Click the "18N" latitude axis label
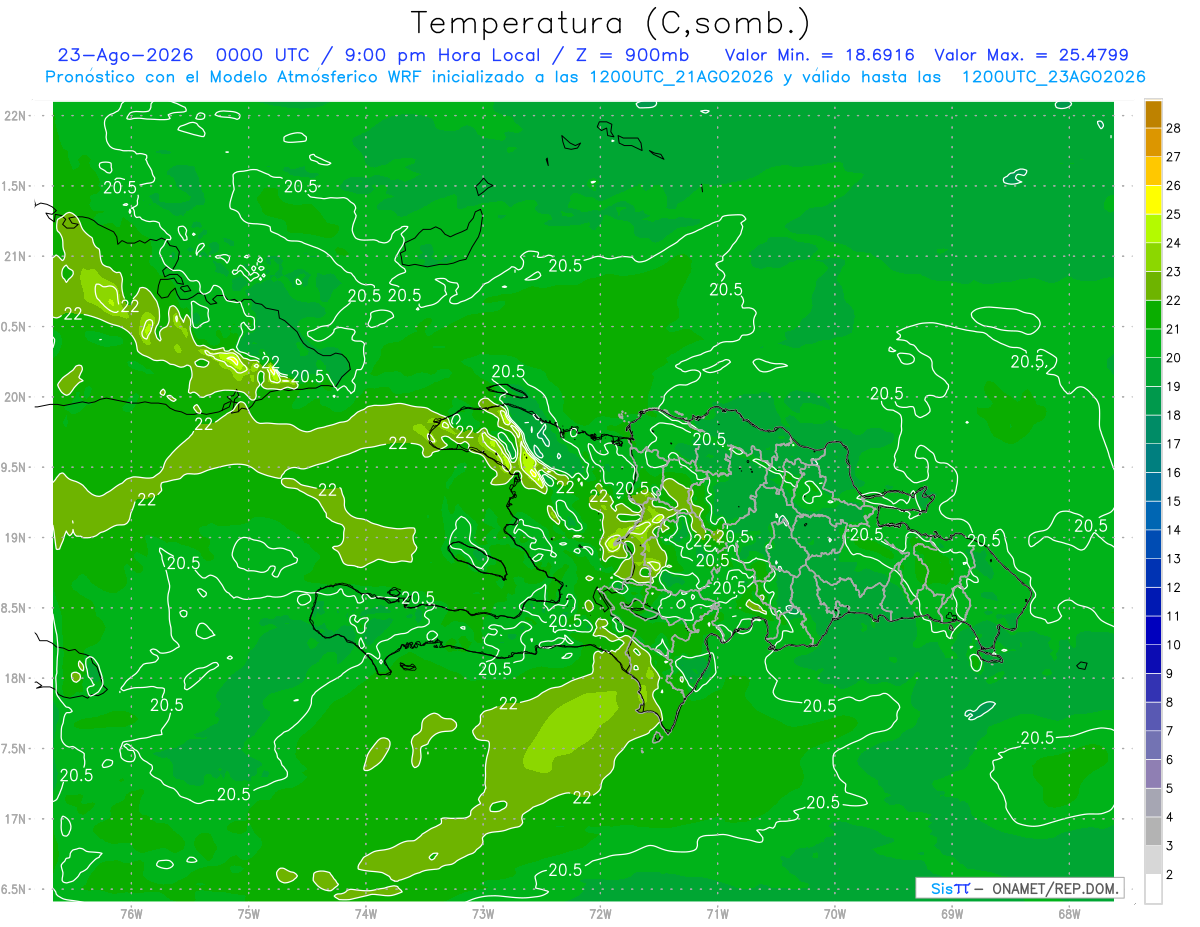Screen dimensions: 1200x927 15,678
